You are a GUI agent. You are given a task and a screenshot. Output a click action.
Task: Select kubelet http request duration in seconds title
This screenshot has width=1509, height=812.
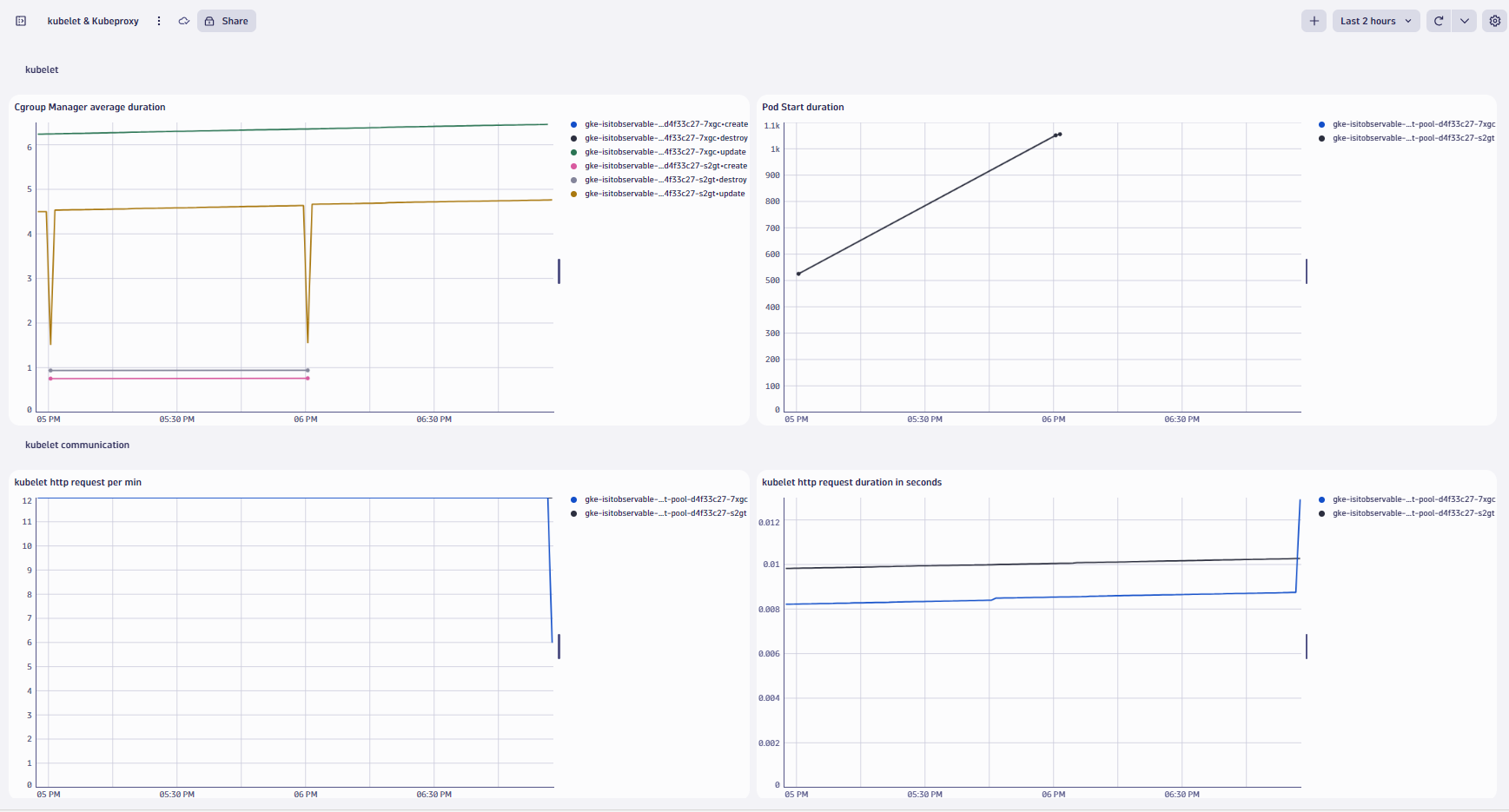[851, 482]
